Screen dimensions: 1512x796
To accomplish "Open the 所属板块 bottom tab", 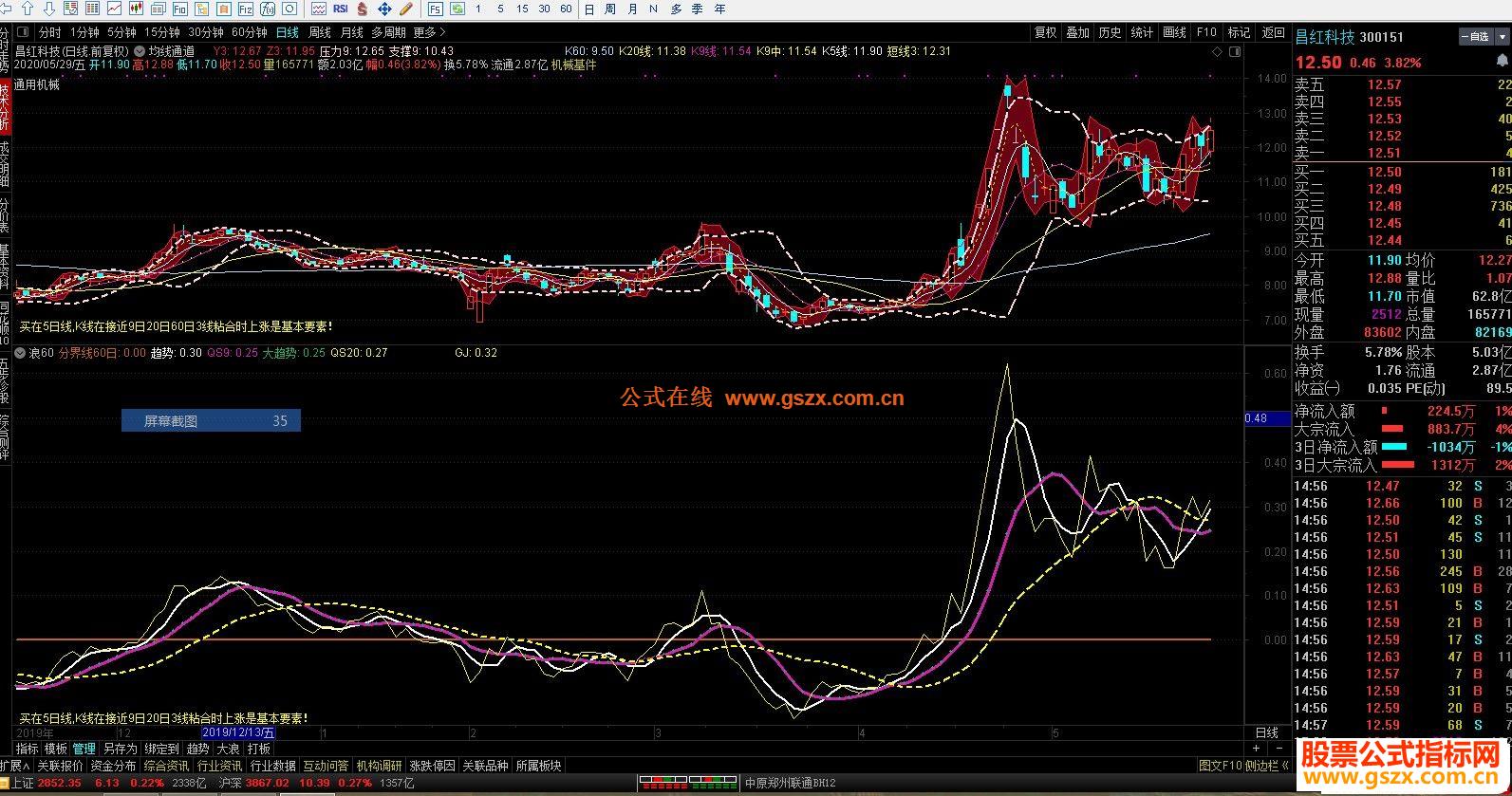I will [x=539, y=766].
